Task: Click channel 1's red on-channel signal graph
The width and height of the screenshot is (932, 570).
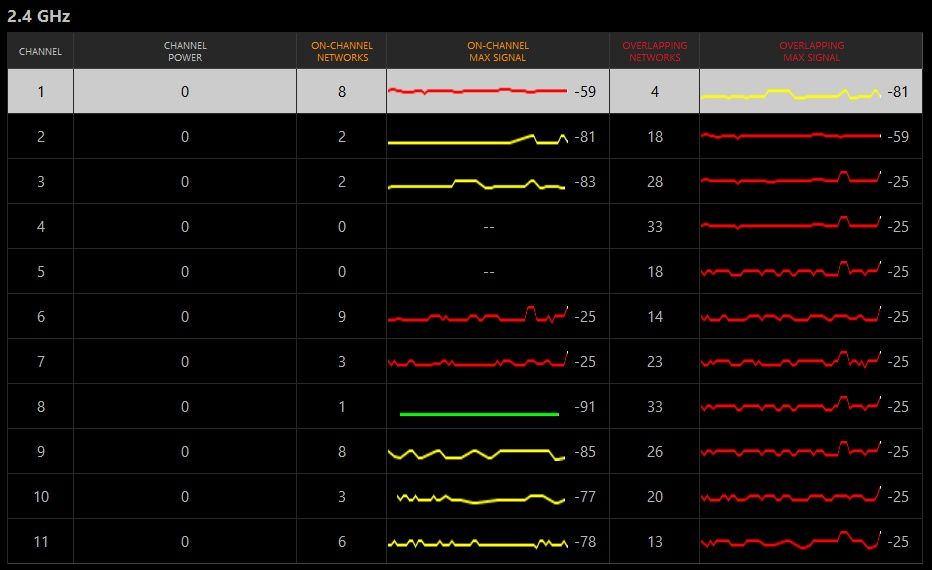Action: tap(477, 91)
